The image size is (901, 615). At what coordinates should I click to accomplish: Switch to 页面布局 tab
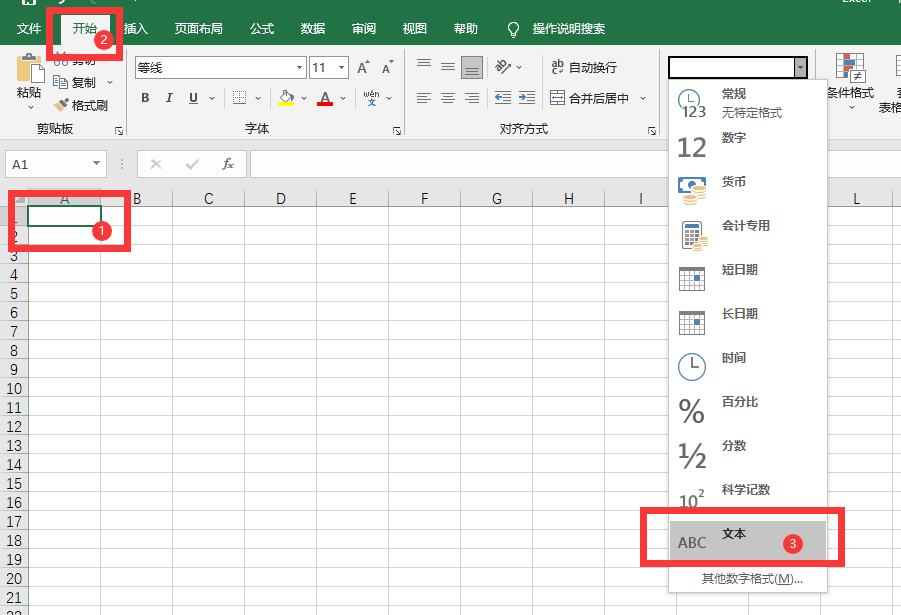[x=198, y=28]
